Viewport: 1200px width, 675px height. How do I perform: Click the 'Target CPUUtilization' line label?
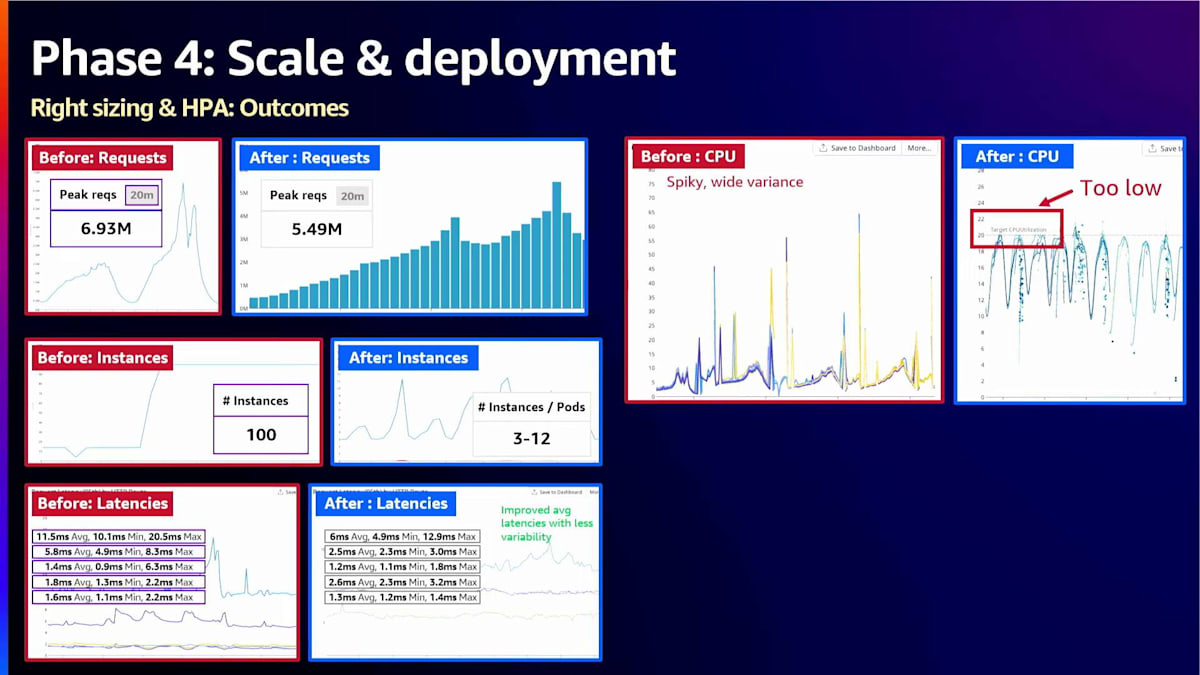point(1018,230)
